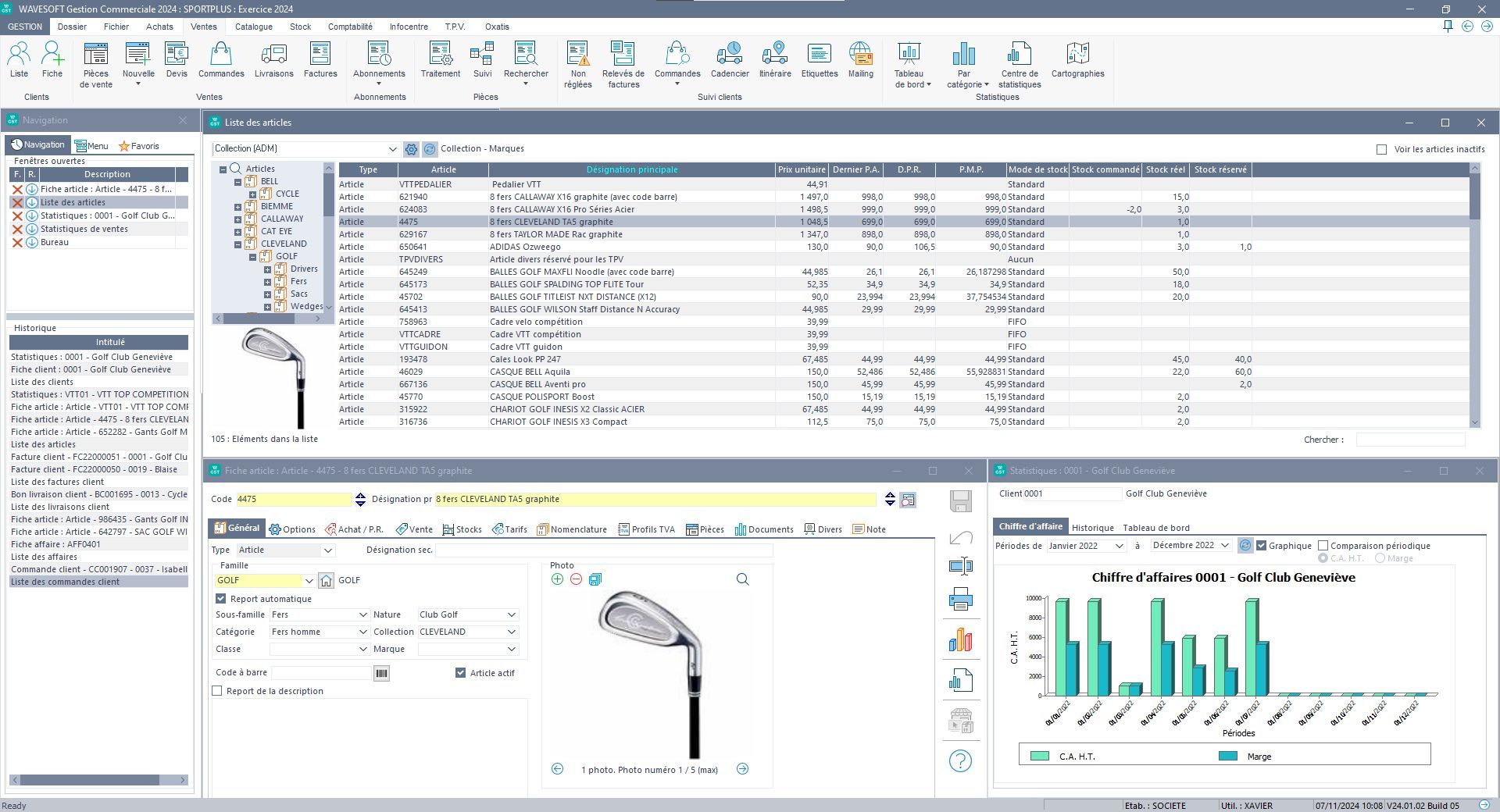This screenshot has width=1500, height=812.
Task: Add a photo with green plus icon
Action: tap(557, 579)
